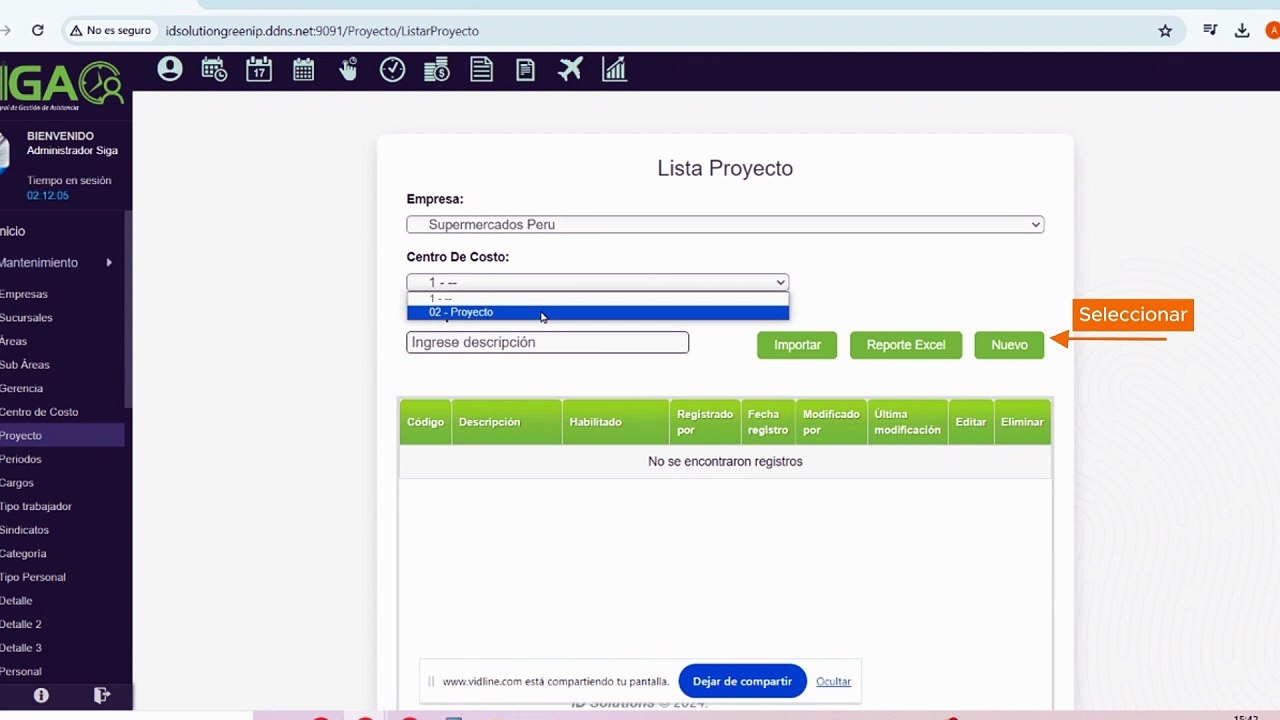
Task: Click the Editar column header
Action: [x=971, y=422]
